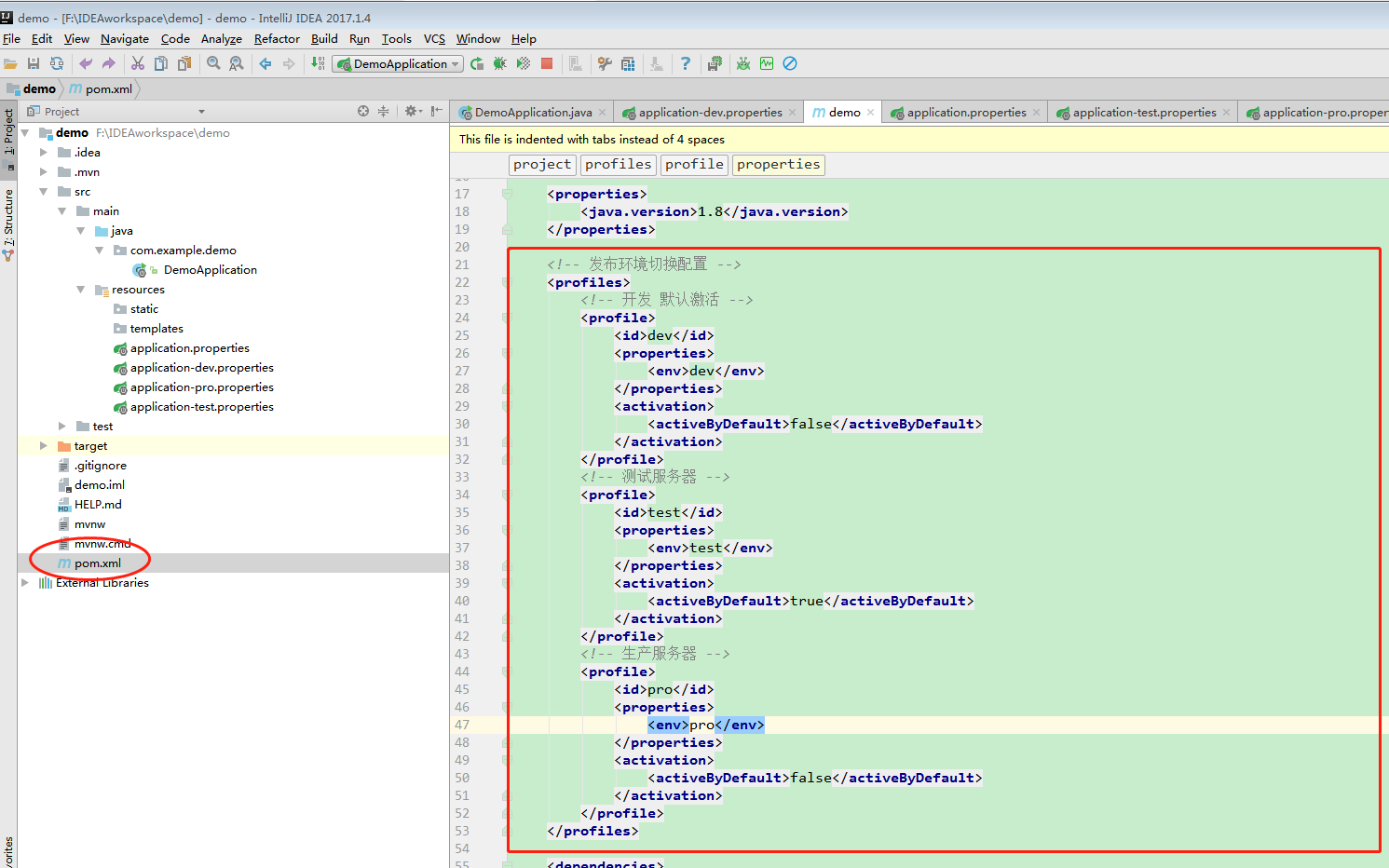
Task: Click the Replace toolbar icon
Action: 237,63
